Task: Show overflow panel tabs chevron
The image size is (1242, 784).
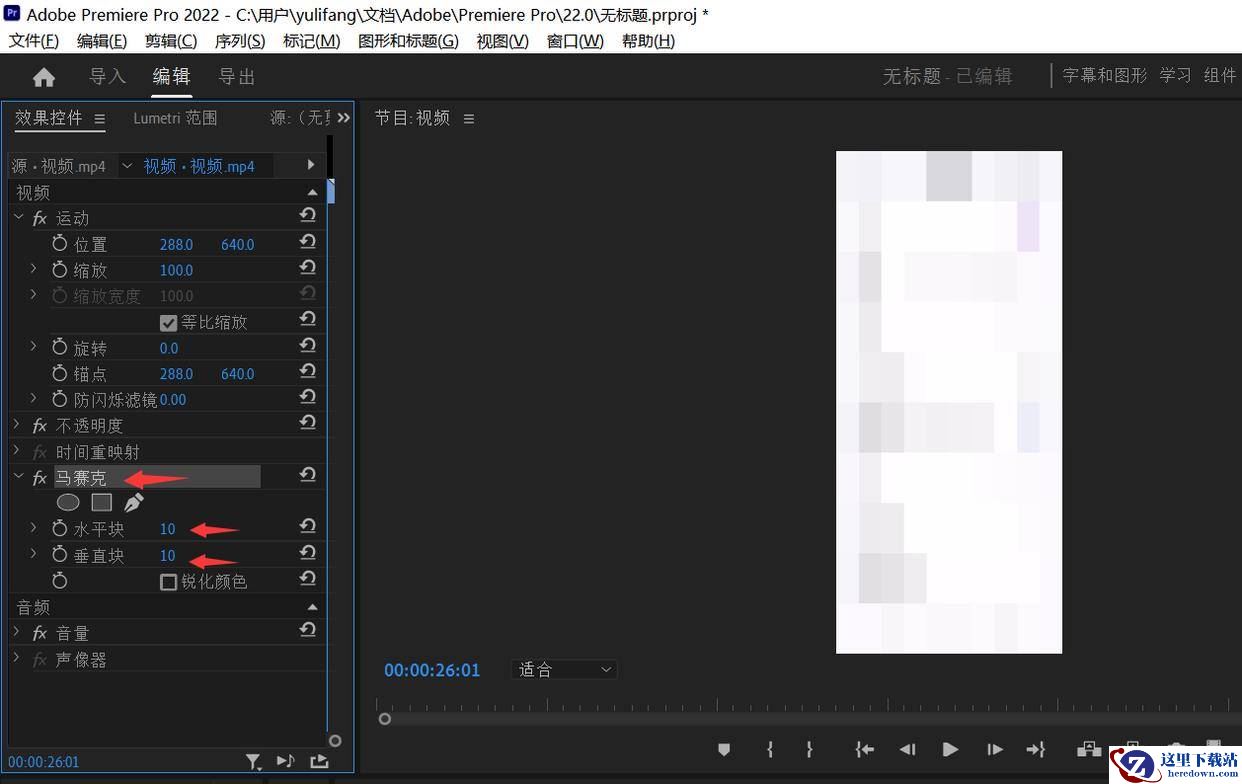Action: [x=344, y=118]
